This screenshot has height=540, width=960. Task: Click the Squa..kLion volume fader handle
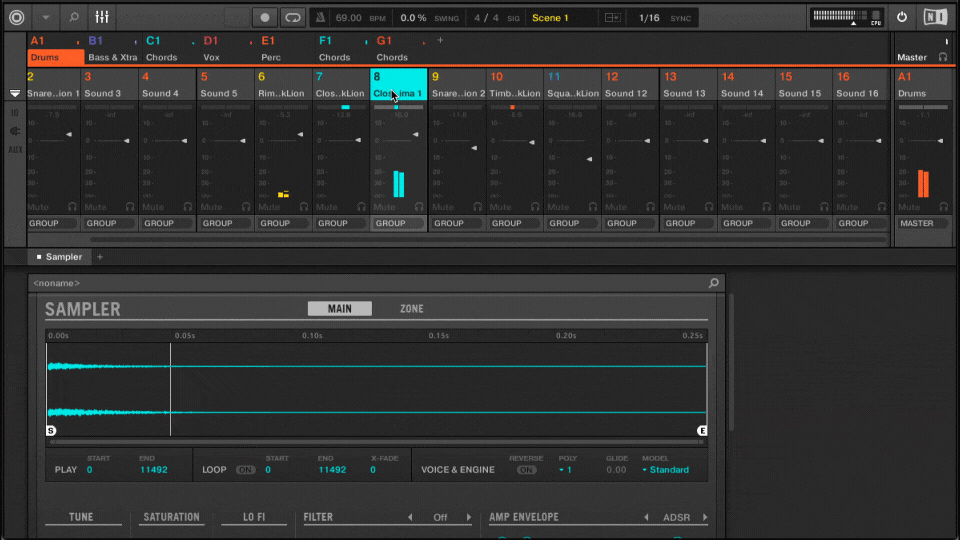coord(590,159)
